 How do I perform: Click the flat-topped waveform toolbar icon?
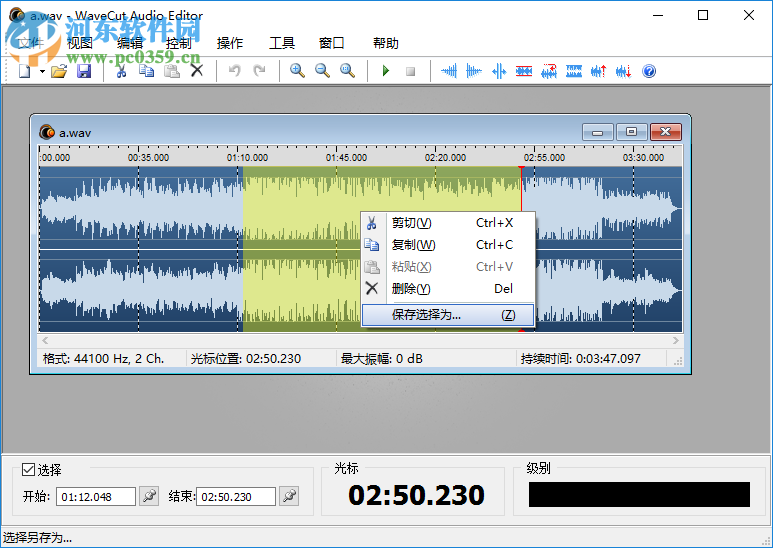coord(574,71)
